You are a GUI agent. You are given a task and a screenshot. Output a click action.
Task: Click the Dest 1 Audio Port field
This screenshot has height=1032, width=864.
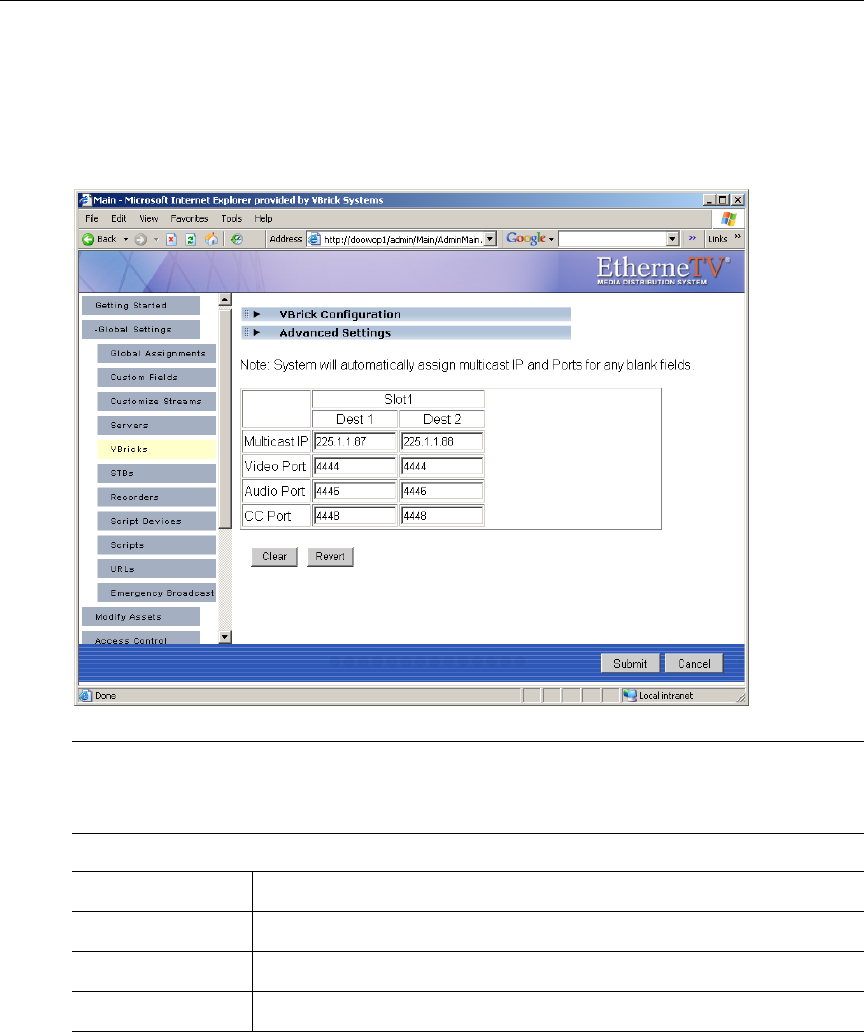(x=355, y=491)
